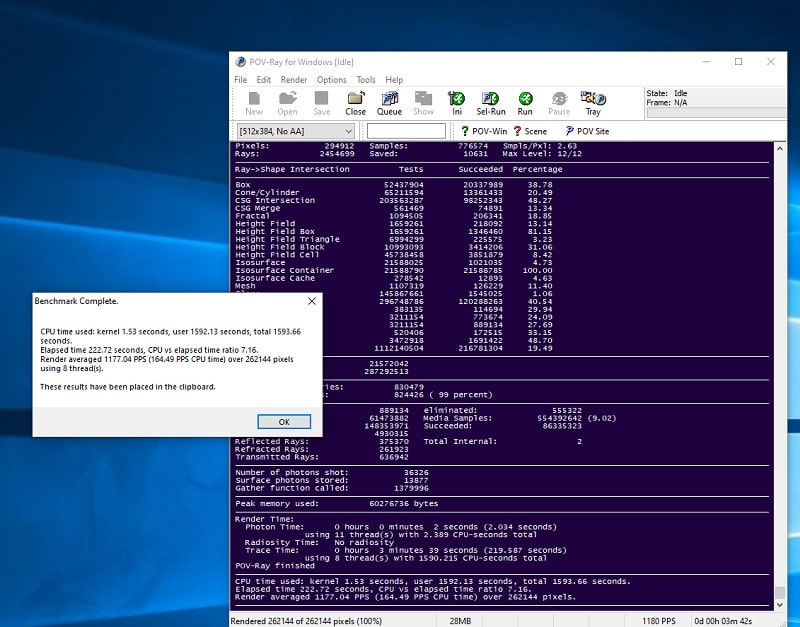Send POV-Ray to Tray icon

click(593, 104)
